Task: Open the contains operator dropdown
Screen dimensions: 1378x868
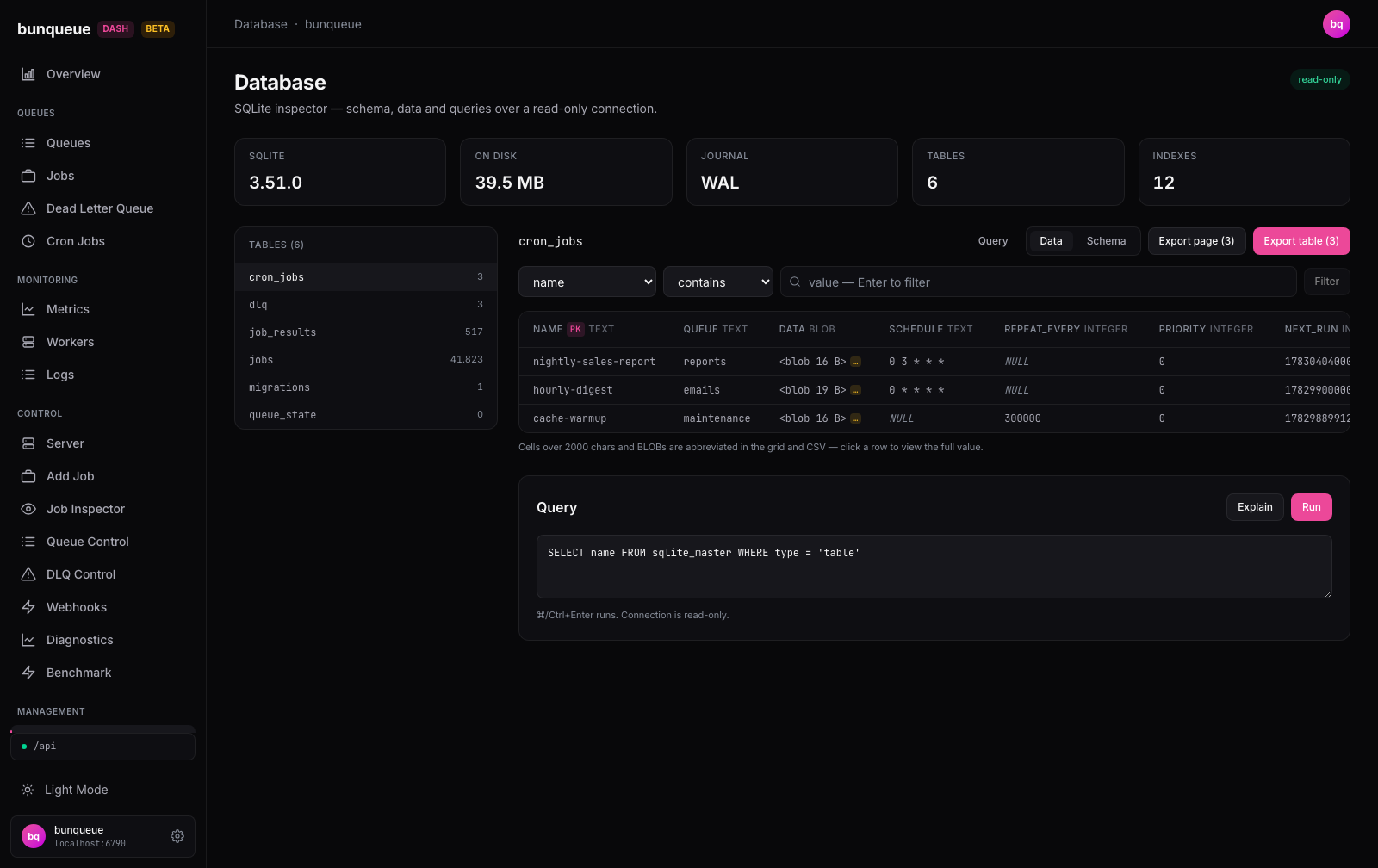Action: click(x=718, y=282)
